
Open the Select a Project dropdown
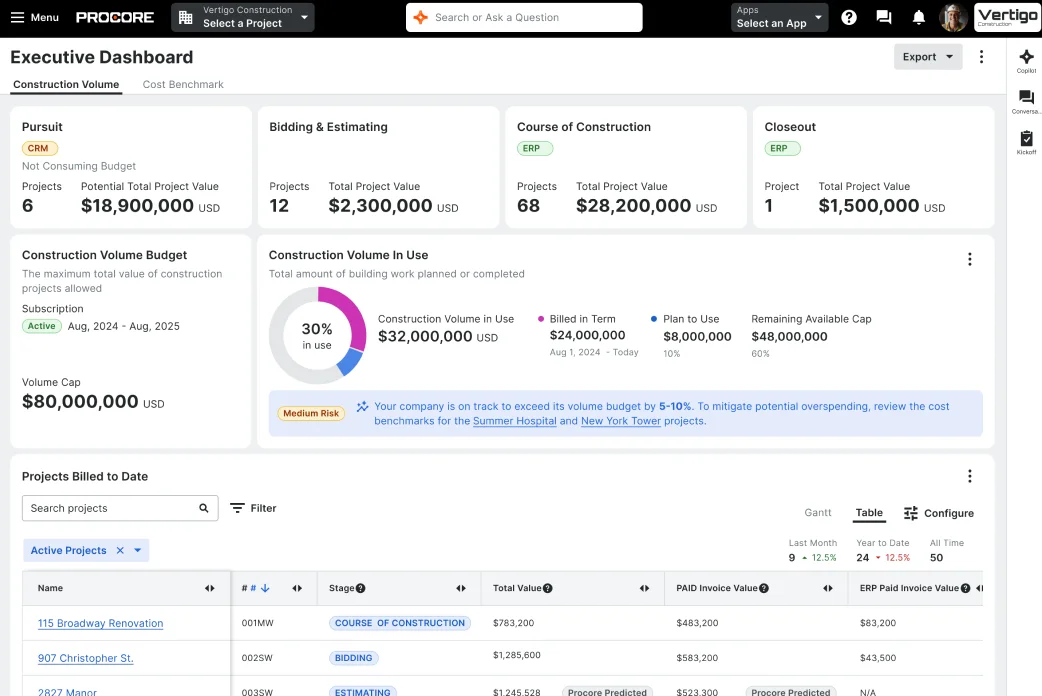coord(243,17)
